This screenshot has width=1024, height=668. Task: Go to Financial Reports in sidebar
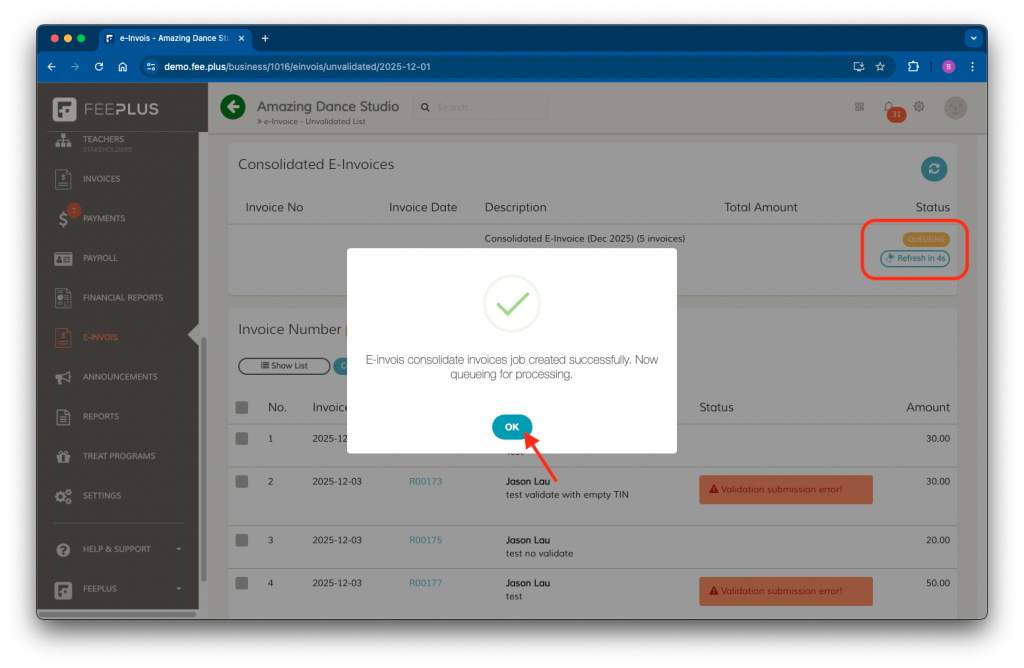(x=122, y=298)
